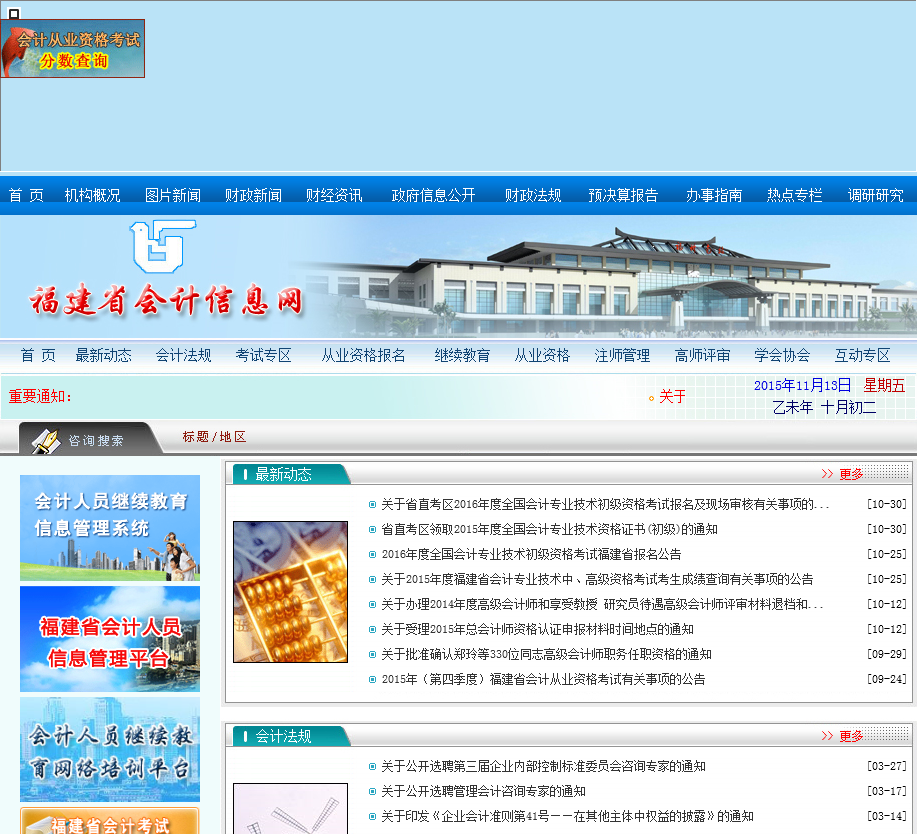Click the small broken image icon at top-left

point(14,13)
